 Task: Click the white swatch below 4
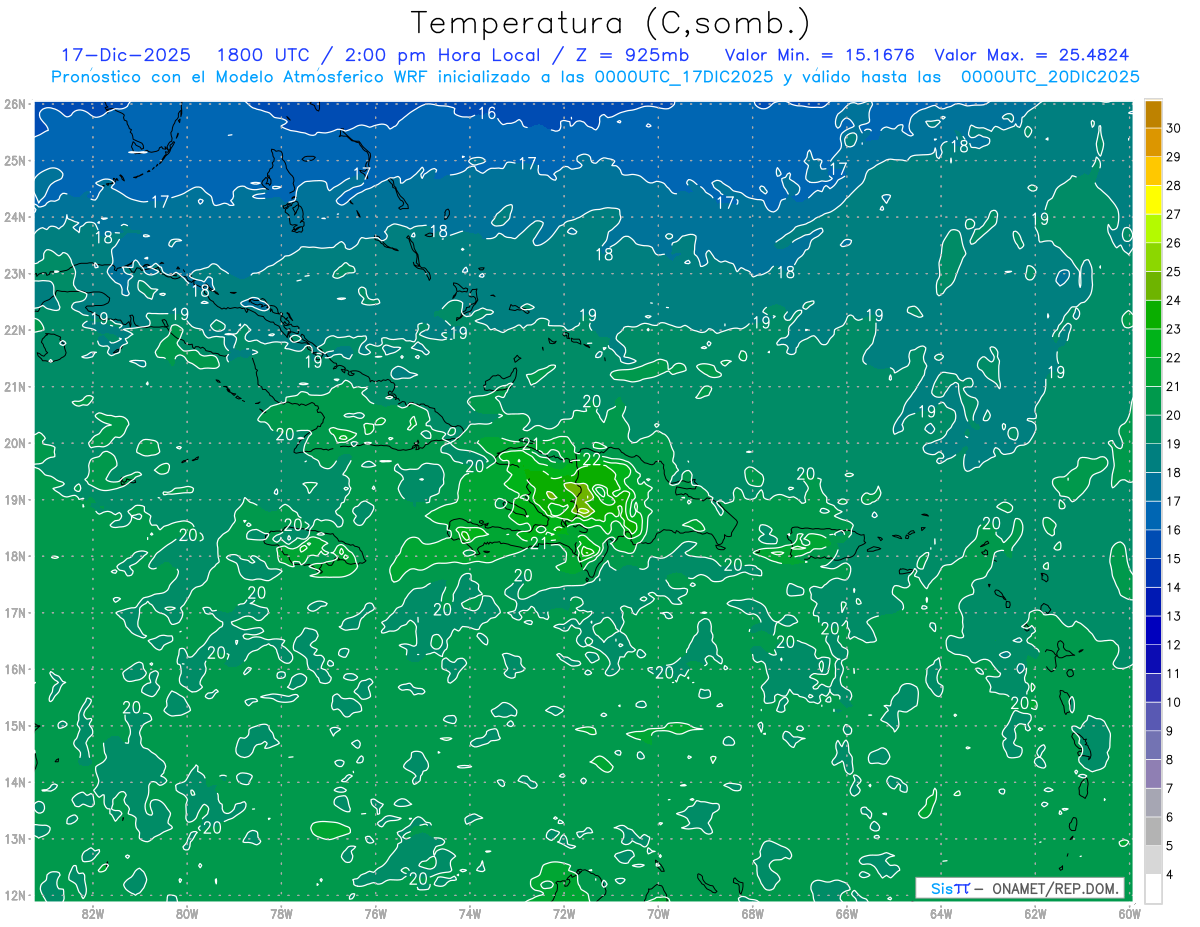(1153, 888)
